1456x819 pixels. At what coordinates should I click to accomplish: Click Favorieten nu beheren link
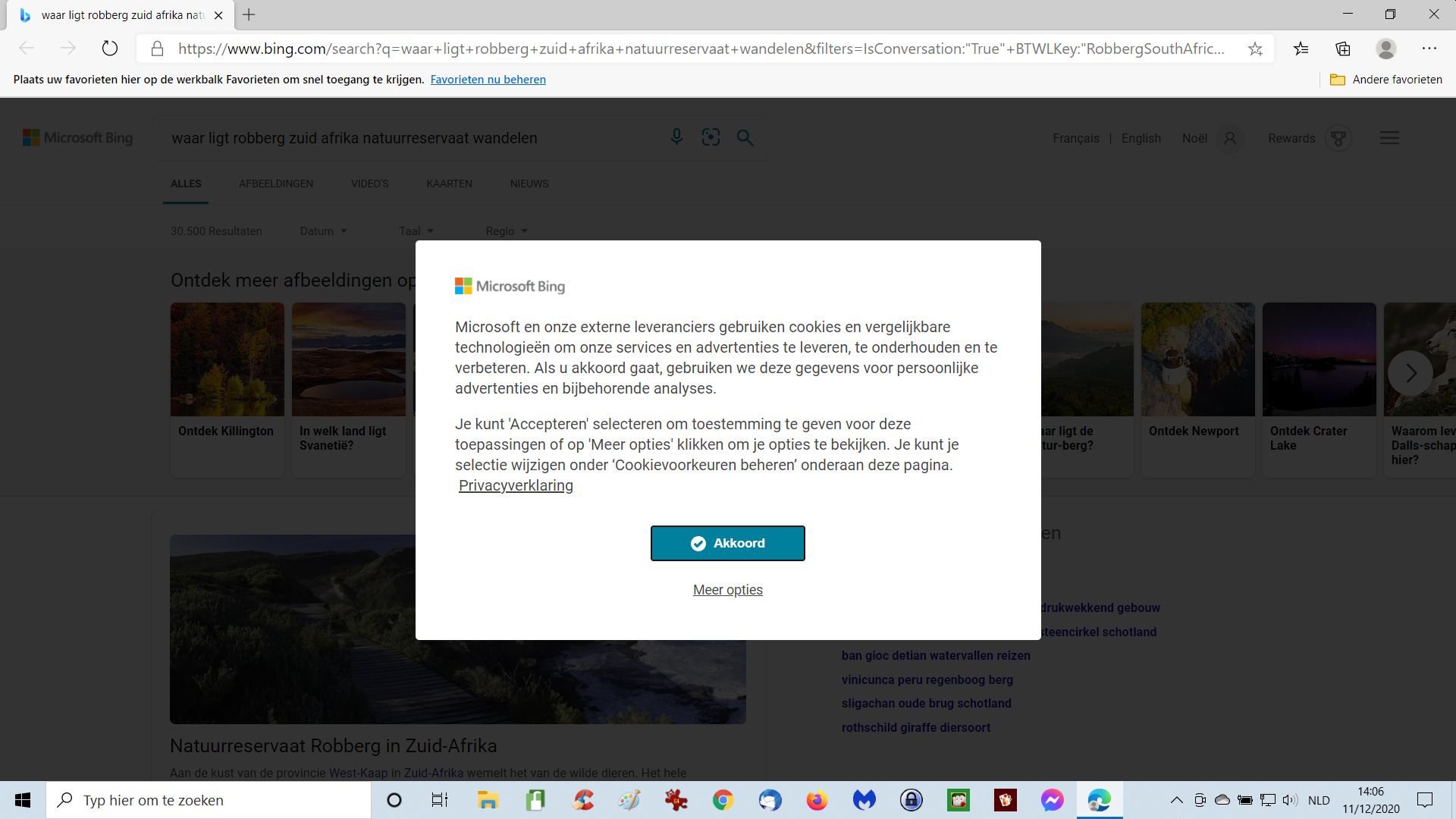click(x=488, y=80)
